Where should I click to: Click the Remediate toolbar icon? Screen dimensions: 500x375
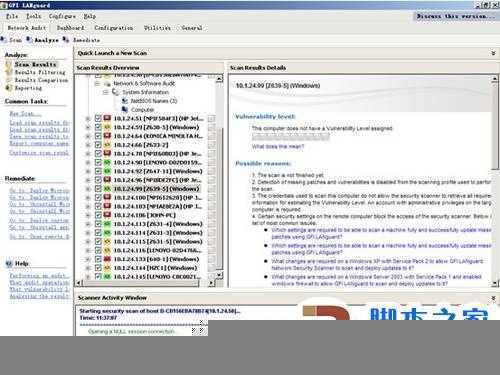point(66,40)
